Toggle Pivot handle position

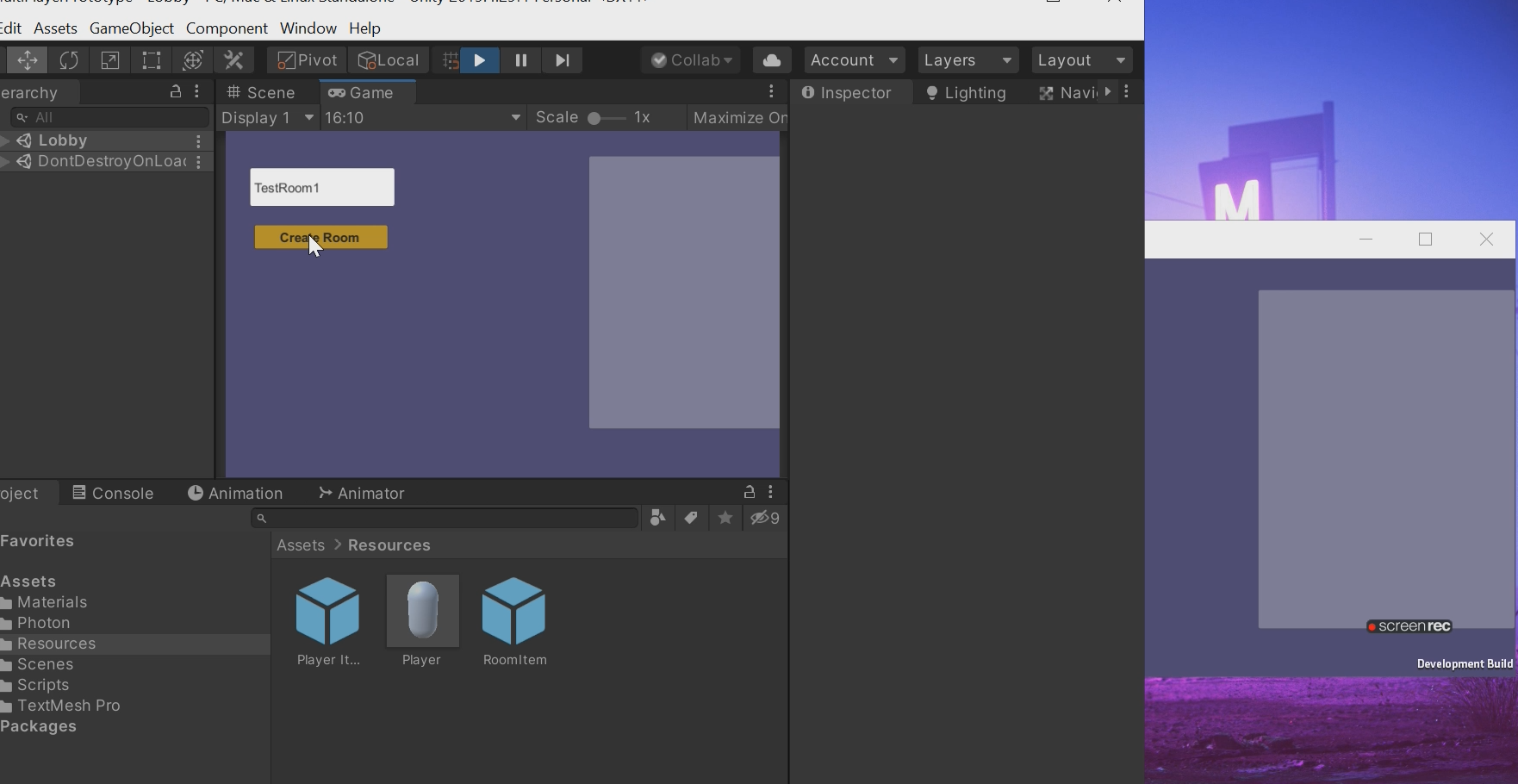coord(308,60)
